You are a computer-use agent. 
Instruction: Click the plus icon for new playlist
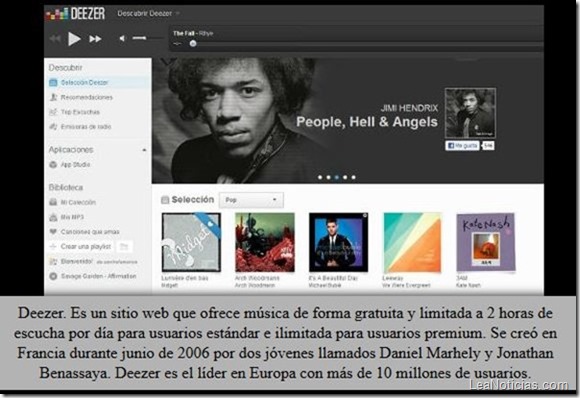tap(53, 247)
